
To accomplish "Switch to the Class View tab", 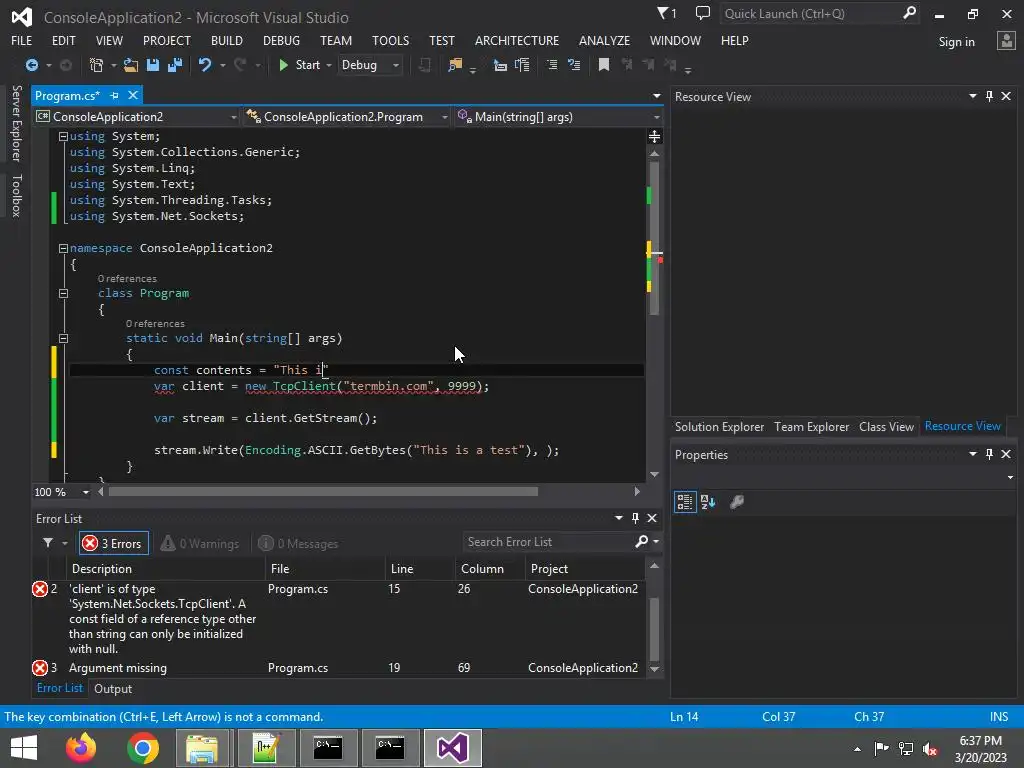I will pos(886,427).
